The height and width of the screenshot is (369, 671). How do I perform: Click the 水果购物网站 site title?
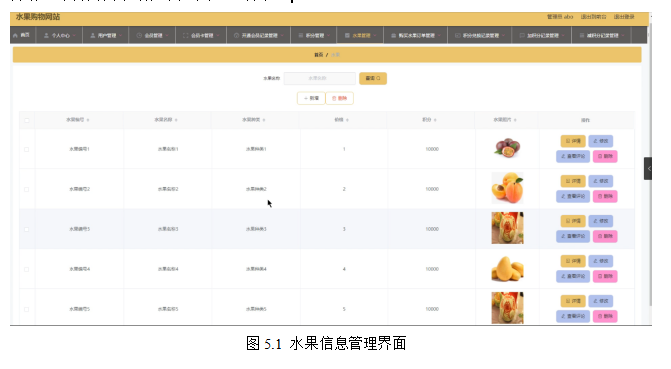tap(38, 17)
